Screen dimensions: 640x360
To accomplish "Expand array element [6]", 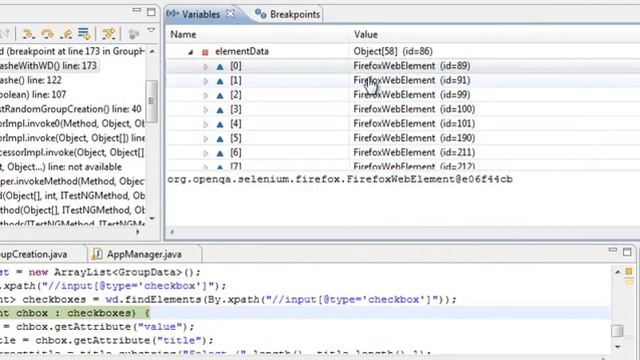I will [206, 153].
